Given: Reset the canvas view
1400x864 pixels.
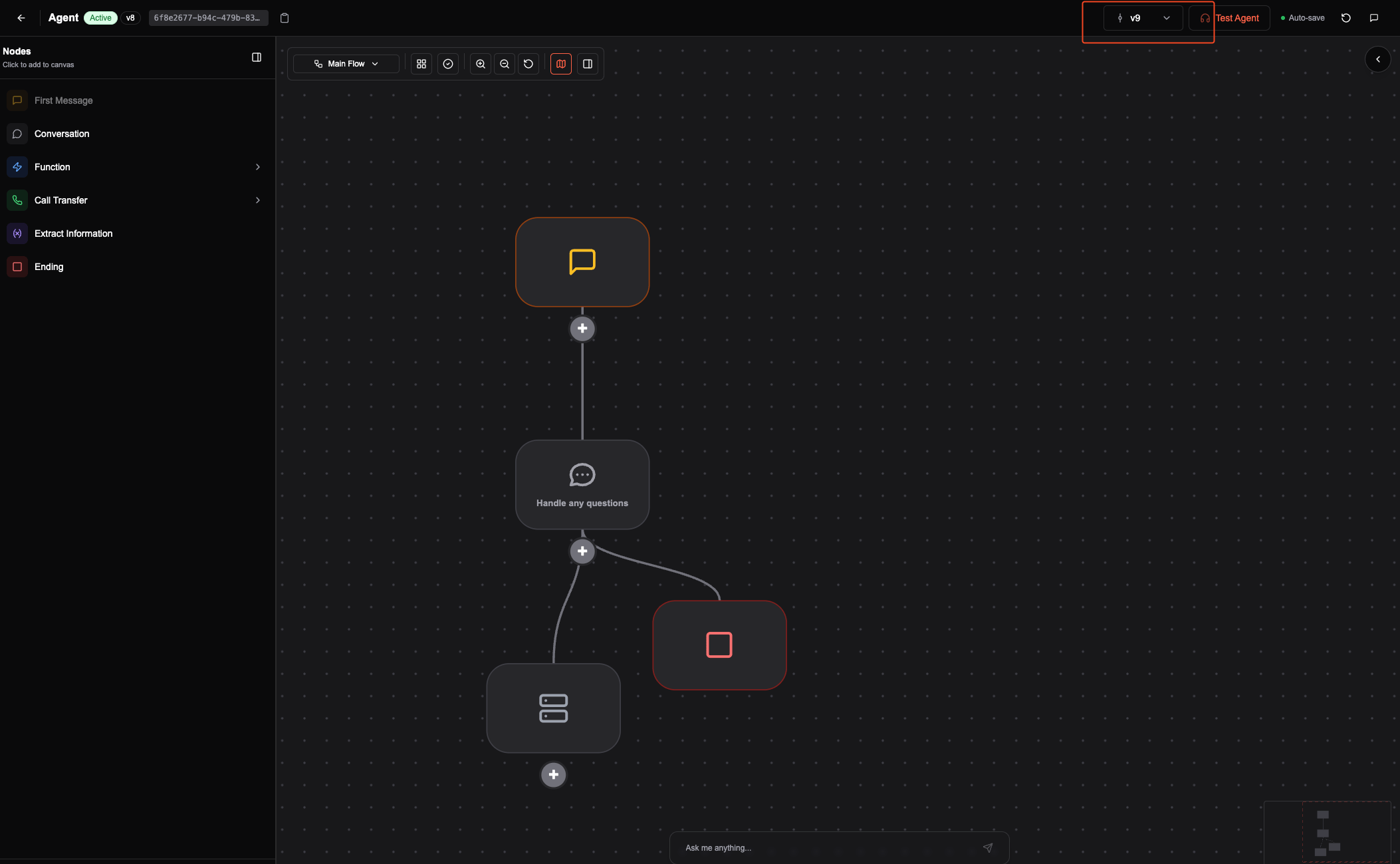Looking at the screenshot, I should tap(528, 64).
